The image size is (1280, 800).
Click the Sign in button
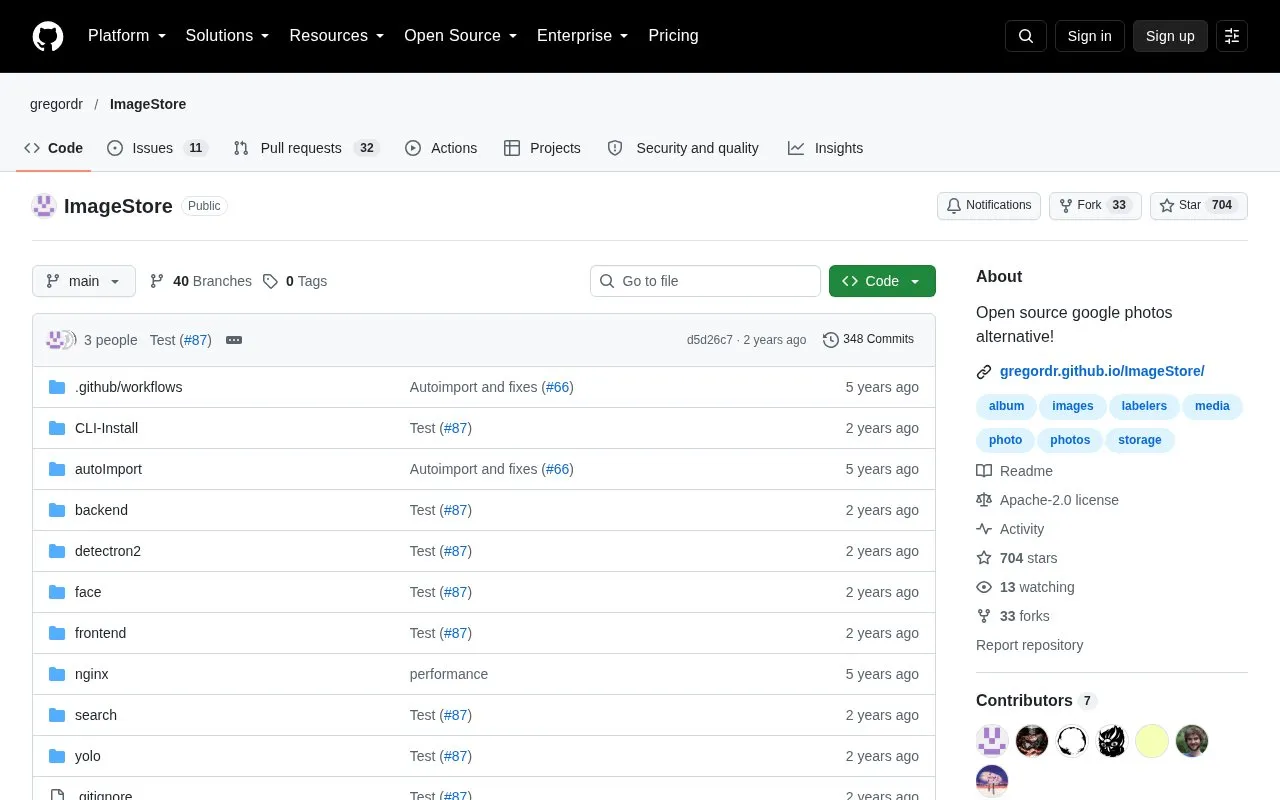click(x=1089, y=36)
